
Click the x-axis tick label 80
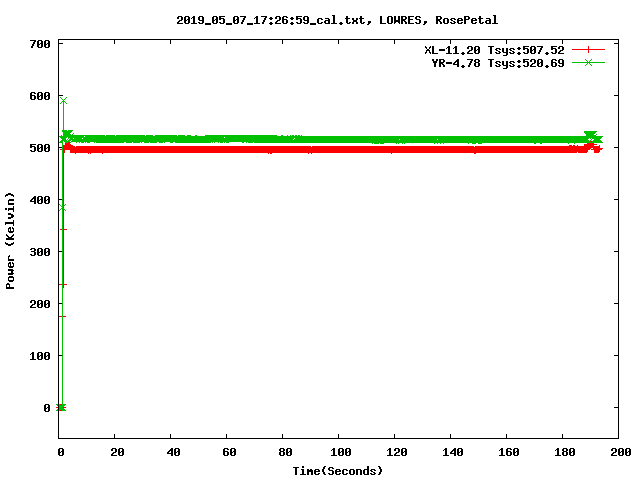click(x=285, y=452)
